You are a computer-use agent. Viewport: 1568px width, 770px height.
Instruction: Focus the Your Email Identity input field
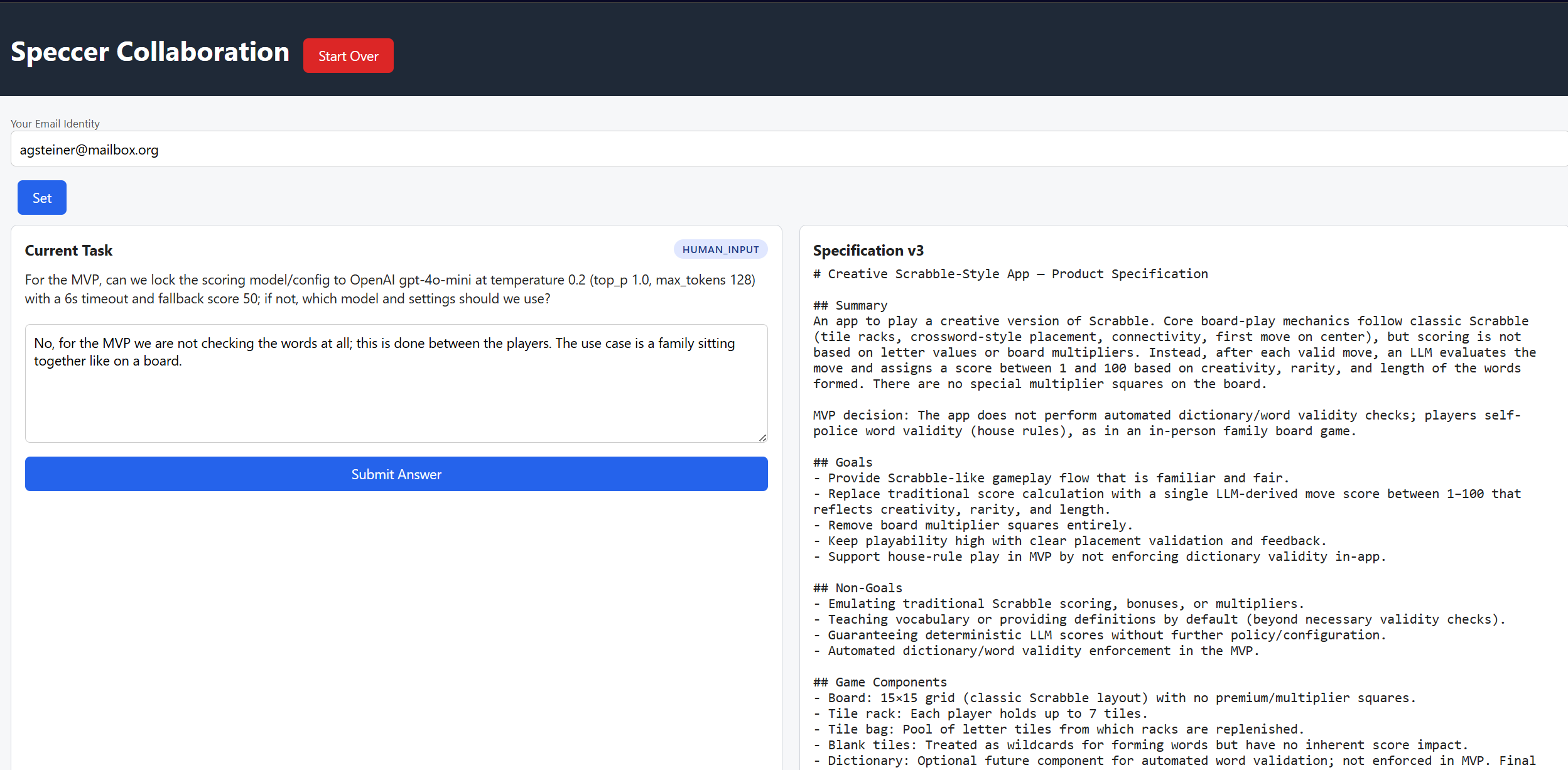(x=788, y=149)
